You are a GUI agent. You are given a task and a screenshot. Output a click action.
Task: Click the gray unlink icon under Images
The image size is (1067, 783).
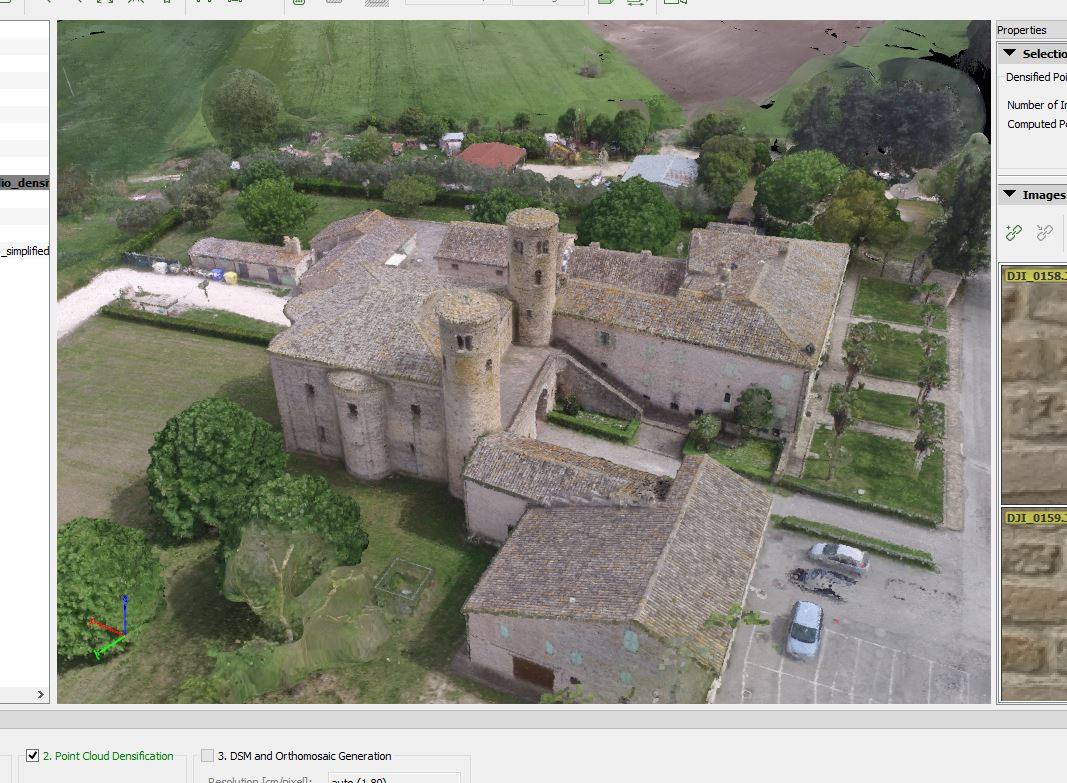click(x=1045, y=233)
